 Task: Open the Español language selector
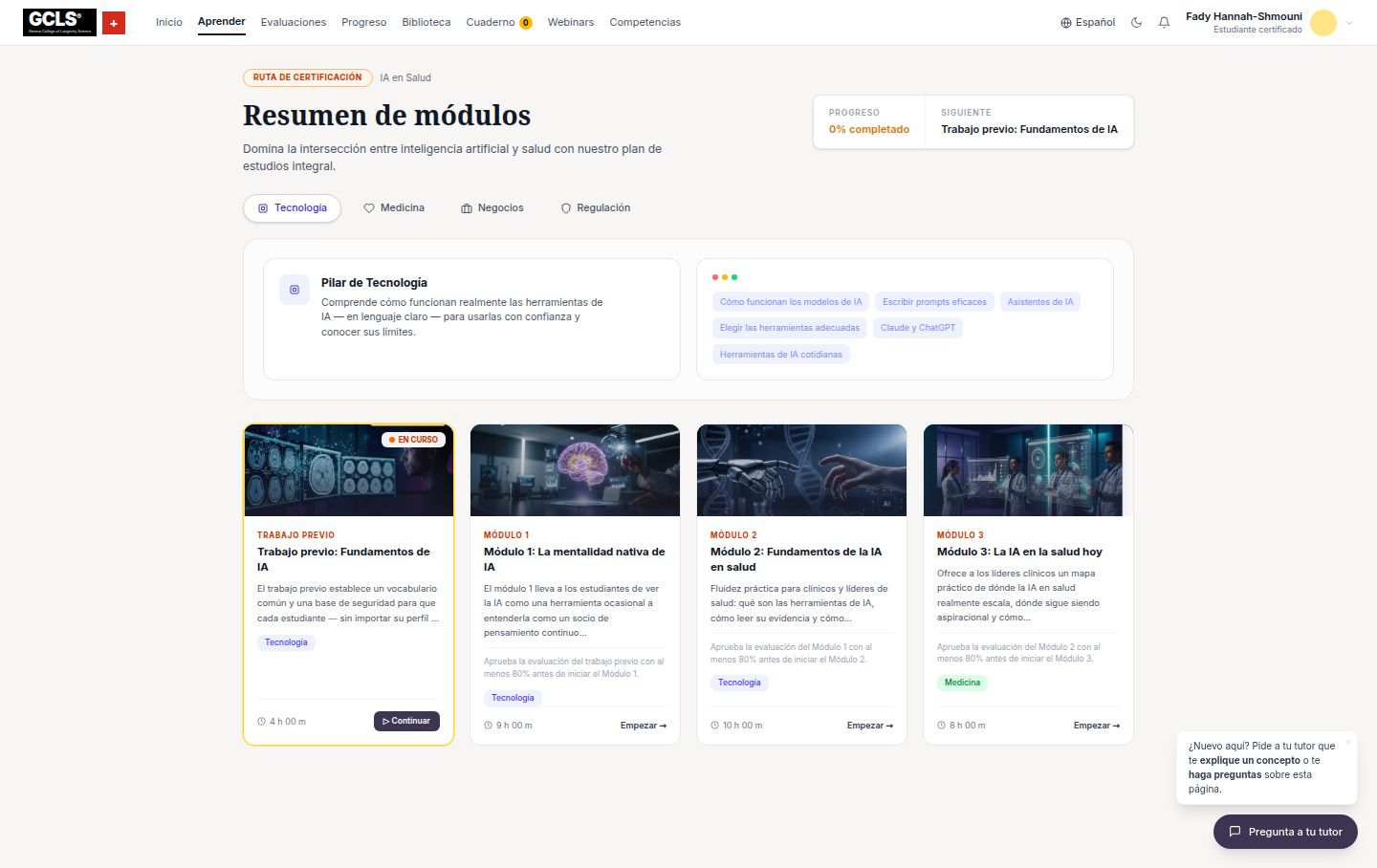[1087, 22]
